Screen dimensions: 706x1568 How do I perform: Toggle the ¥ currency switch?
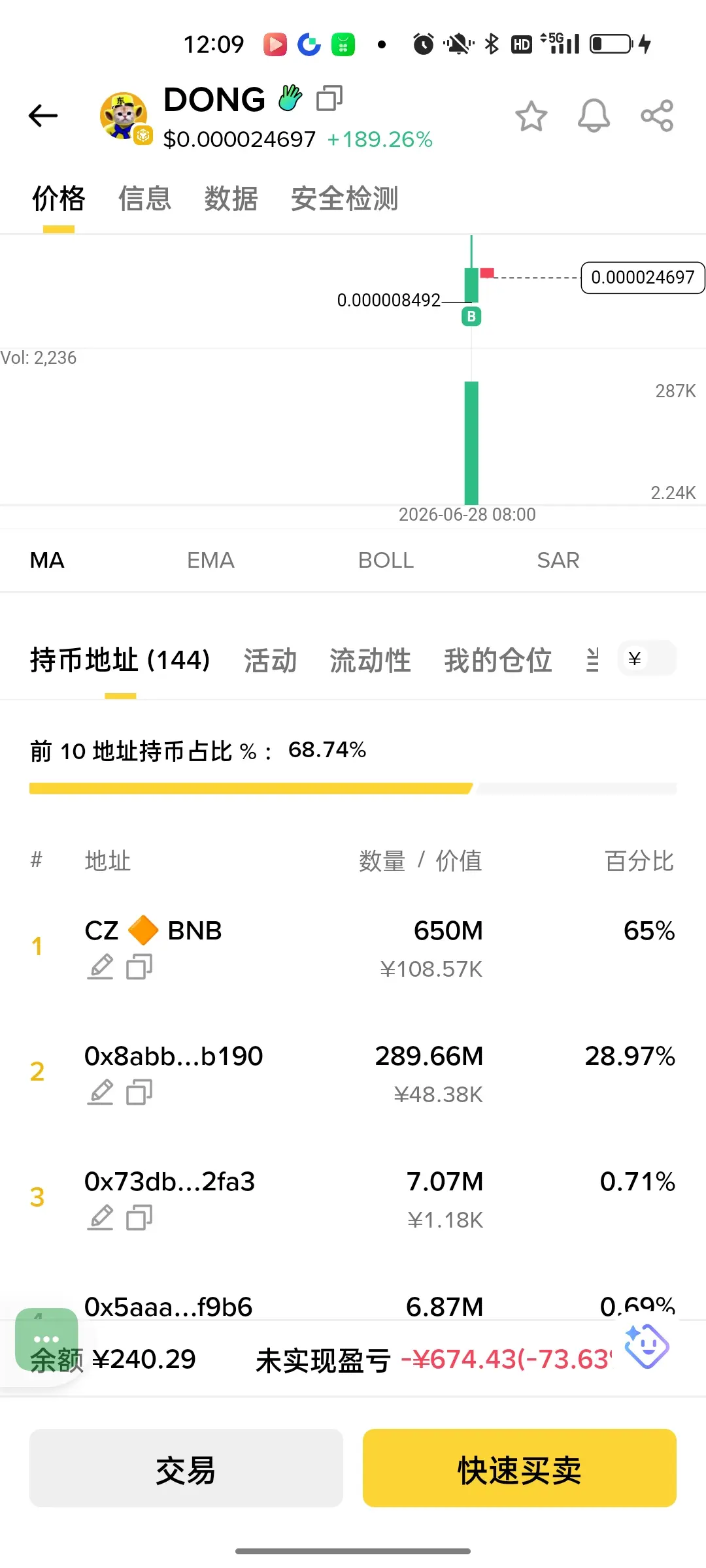(x=647, y=659)
